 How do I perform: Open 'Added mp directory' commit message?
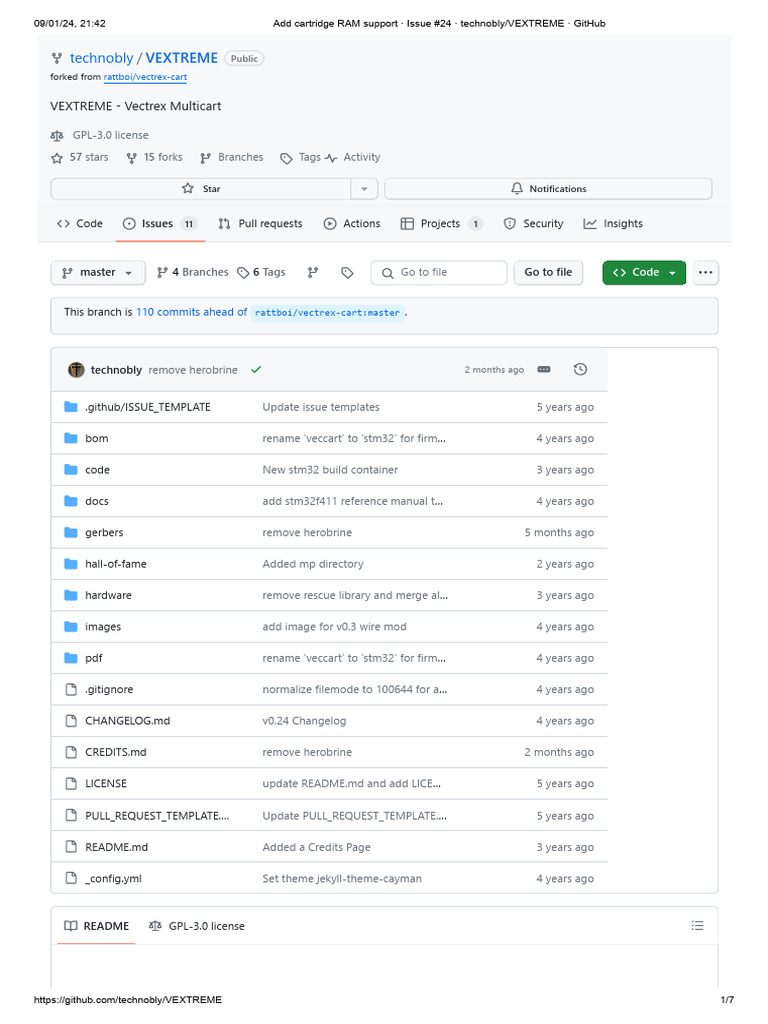313,564
